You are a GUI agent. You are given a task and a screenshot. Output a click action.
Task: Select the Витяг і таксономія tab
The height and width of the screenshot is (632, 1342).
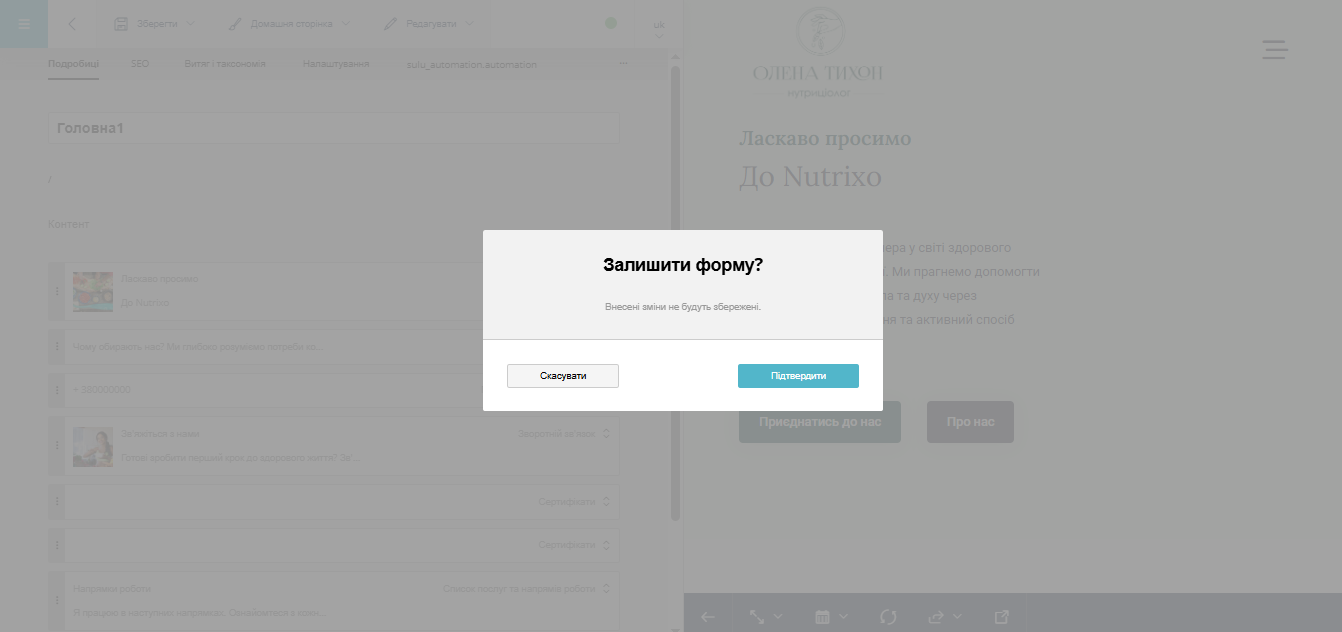225,64
